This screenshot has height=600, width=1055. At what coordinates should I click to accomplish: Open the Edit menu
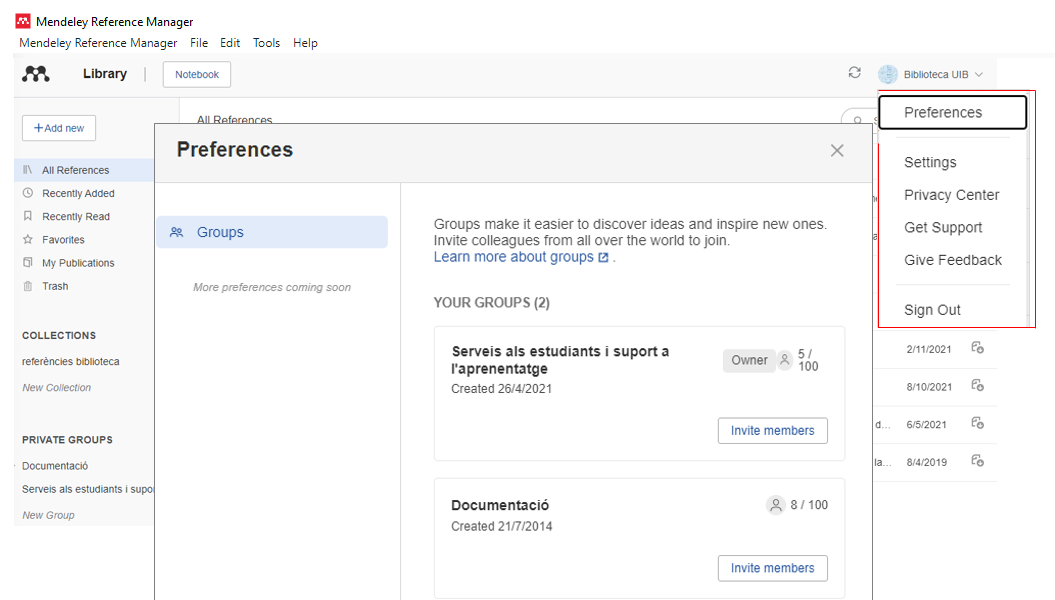[230, 43]
